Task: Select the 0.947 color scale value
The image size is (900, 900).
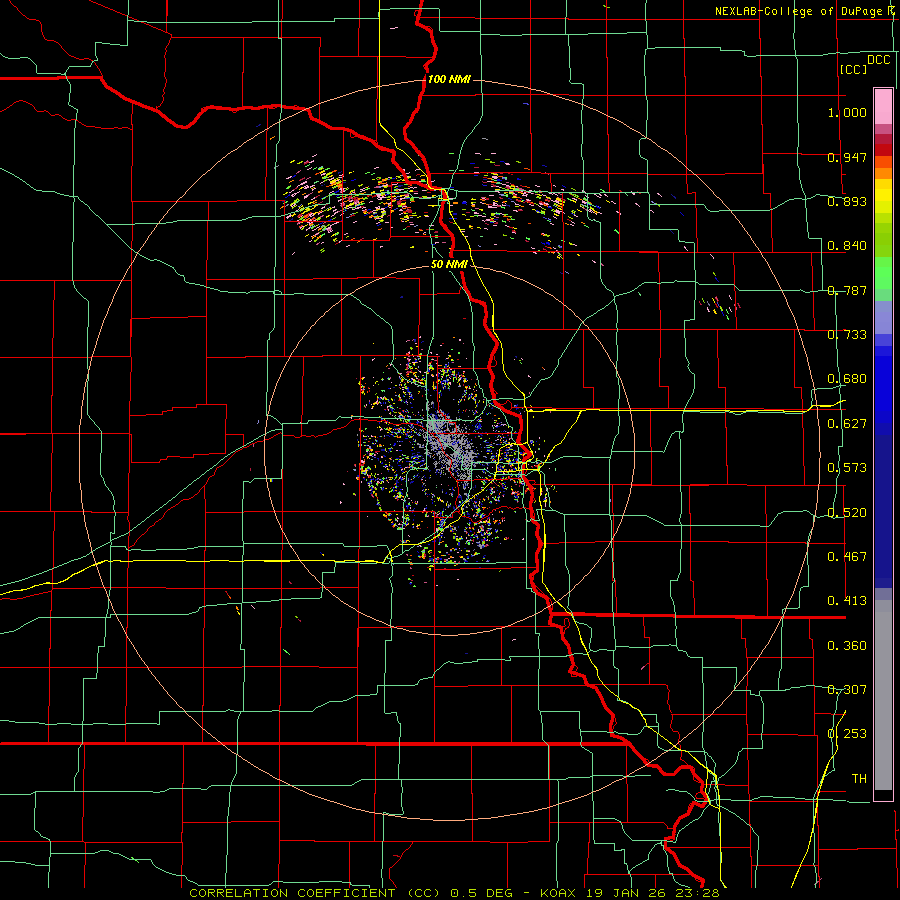Action: (847, 157)
